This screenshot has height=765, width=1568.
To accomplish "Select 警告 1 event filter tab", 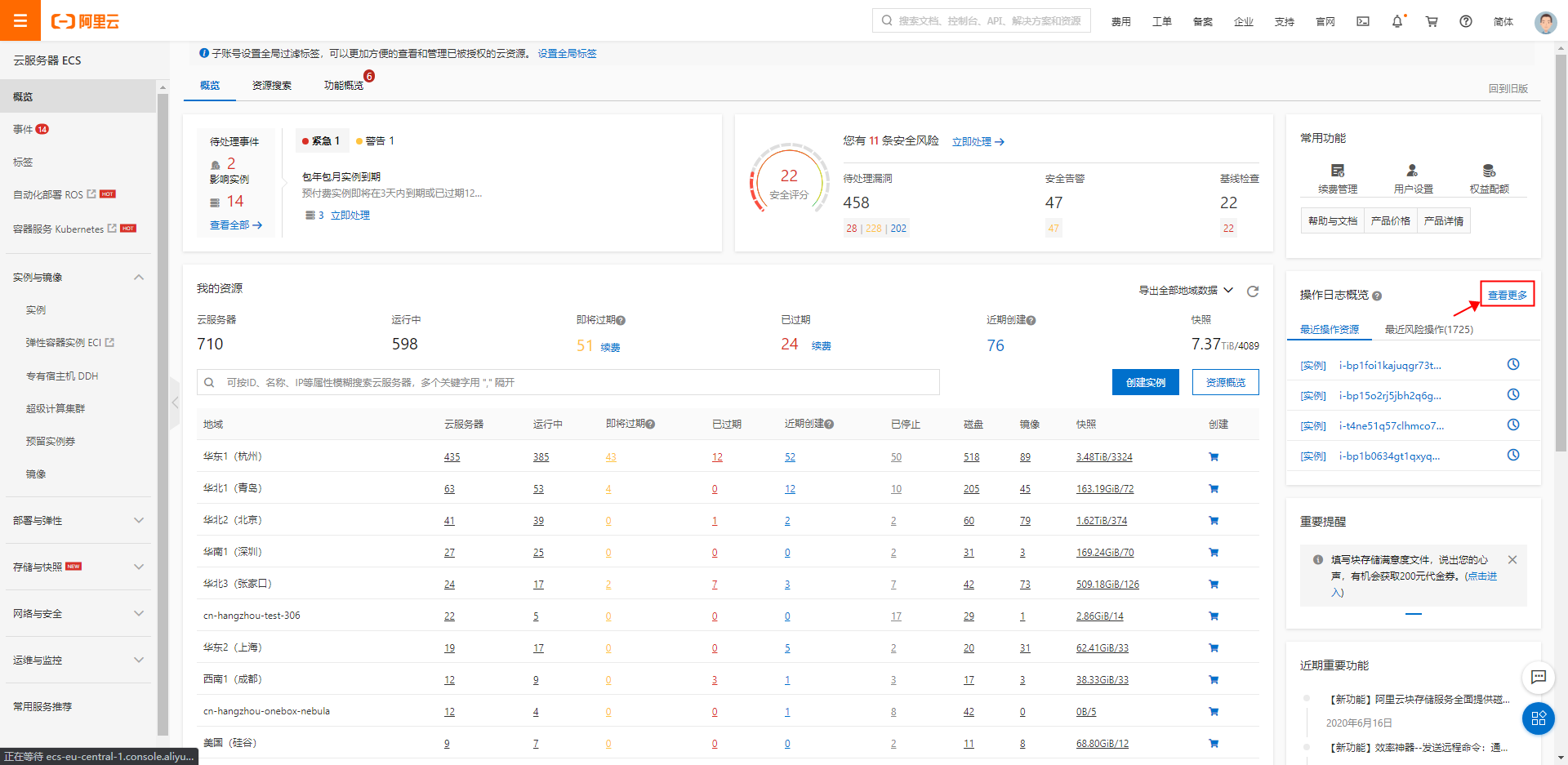I will click(376, 141).
